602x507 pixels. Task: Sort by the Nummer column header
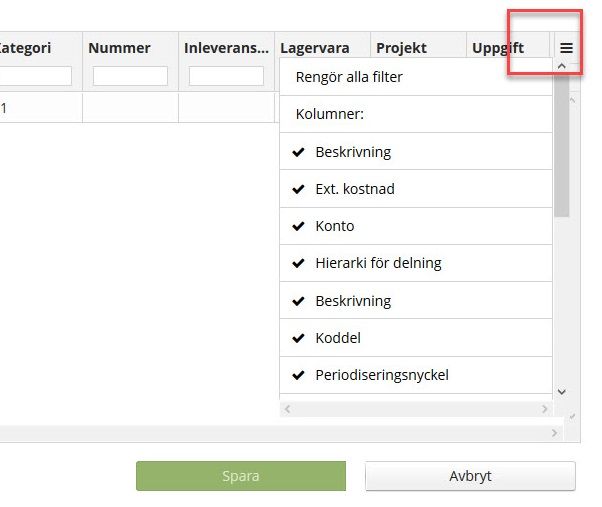[119, 48]
